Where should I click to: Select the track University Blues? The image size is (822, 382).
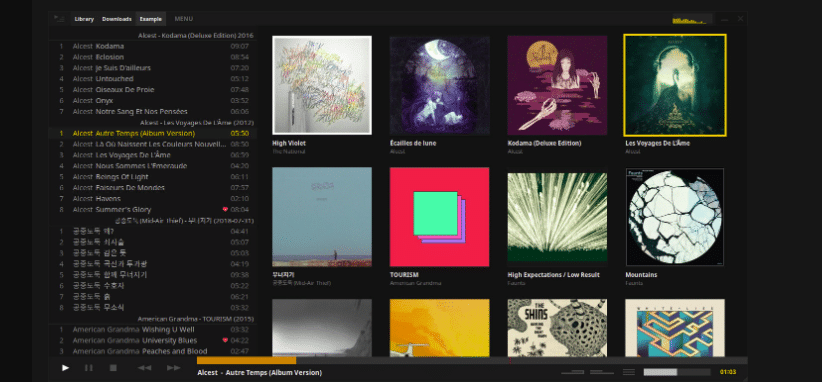point(152,340)
